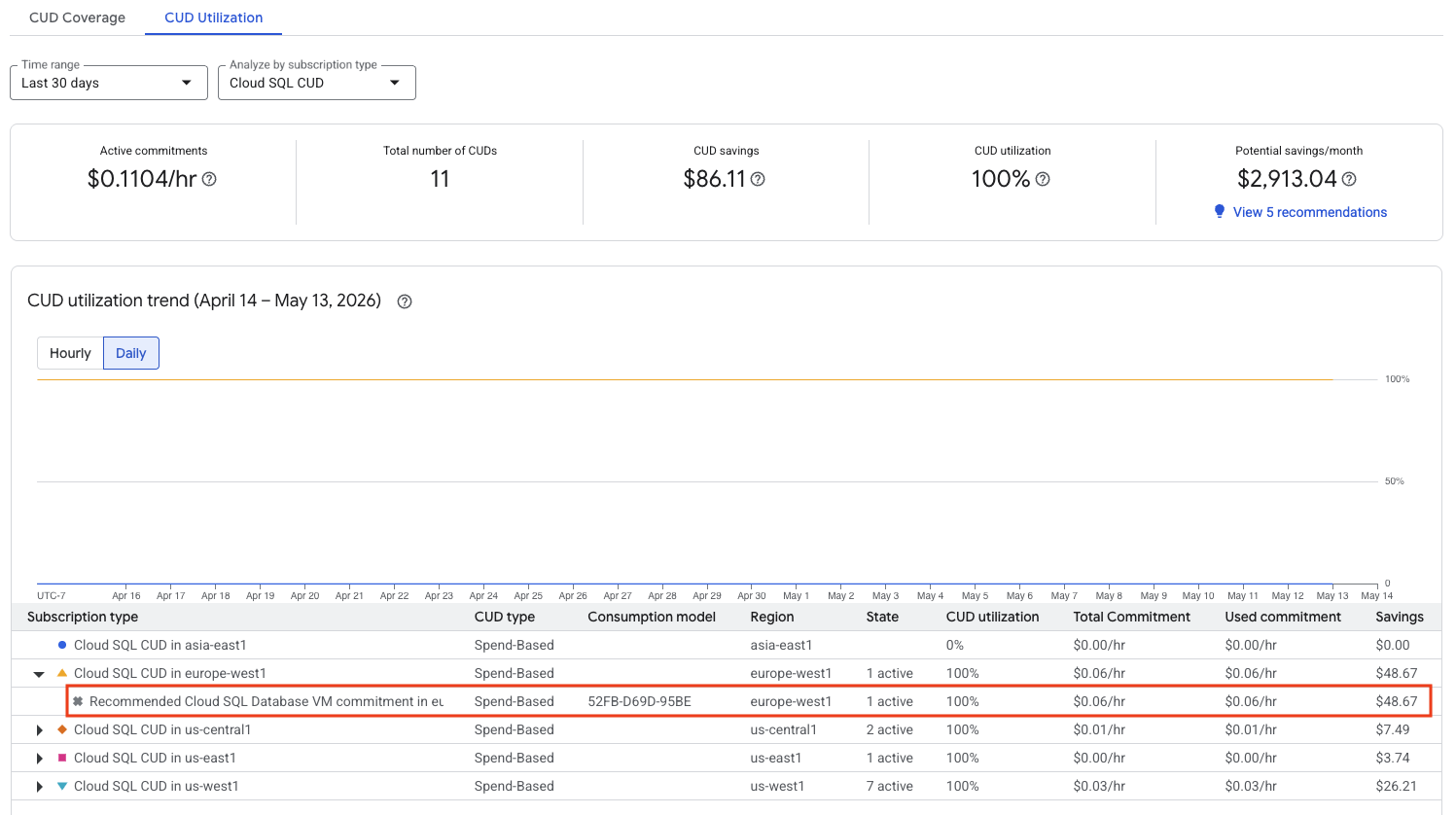Image resolution: width=1456 pixels, height=815 pixels.
Task: Click Total Commitment column header
Action: coord(1132,617)
